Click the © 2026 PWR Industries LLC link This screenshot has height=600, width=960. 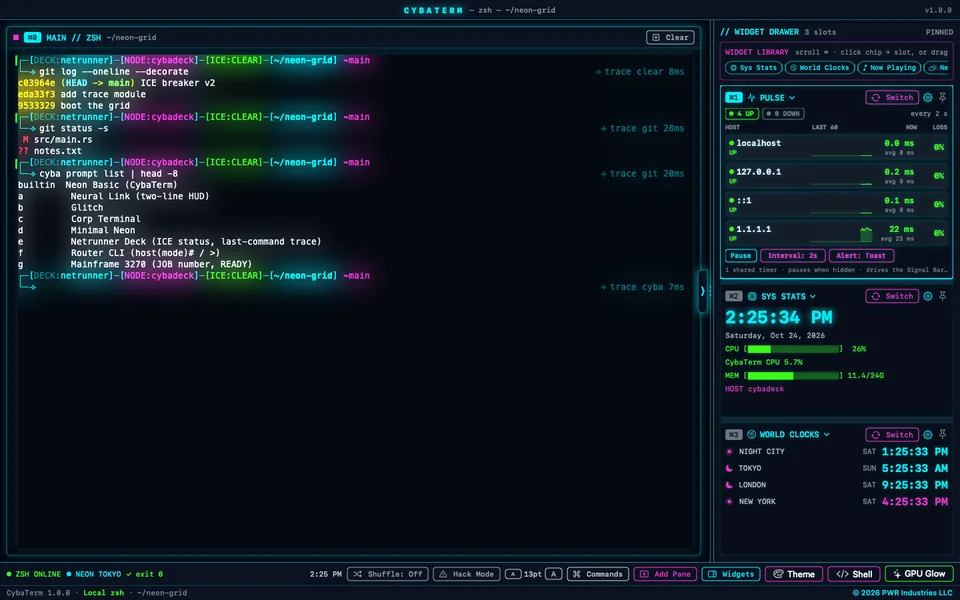pyautogui.click(x=902, y=593)
